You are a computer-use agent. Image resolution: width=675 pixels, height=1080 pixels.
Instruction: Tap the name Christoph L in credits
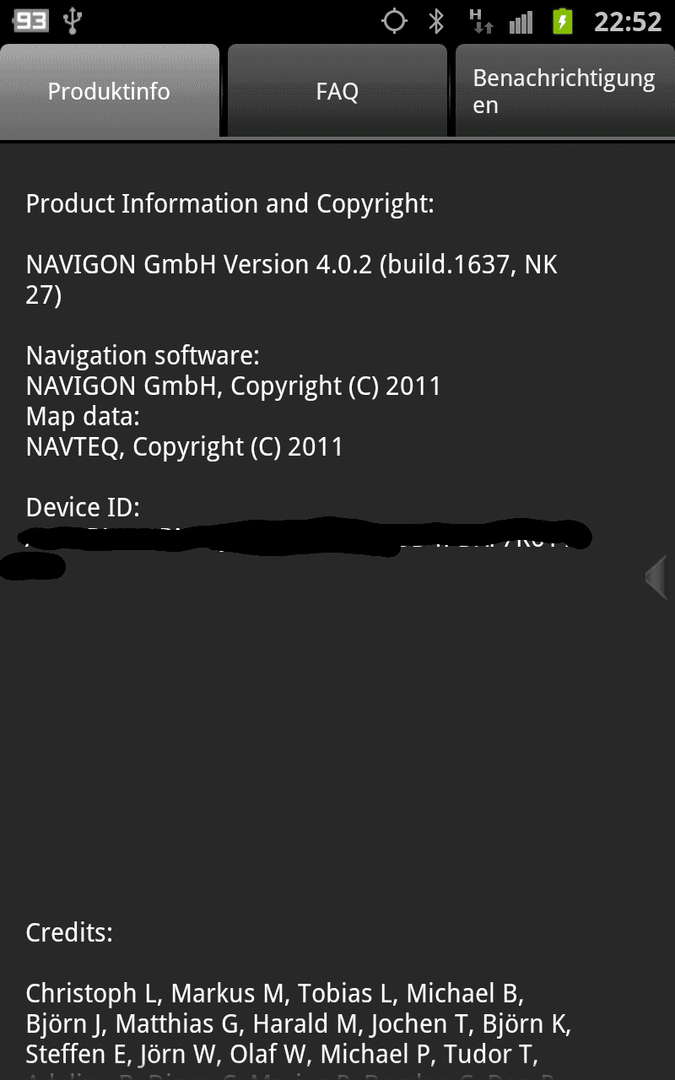(x=92, y=994)
